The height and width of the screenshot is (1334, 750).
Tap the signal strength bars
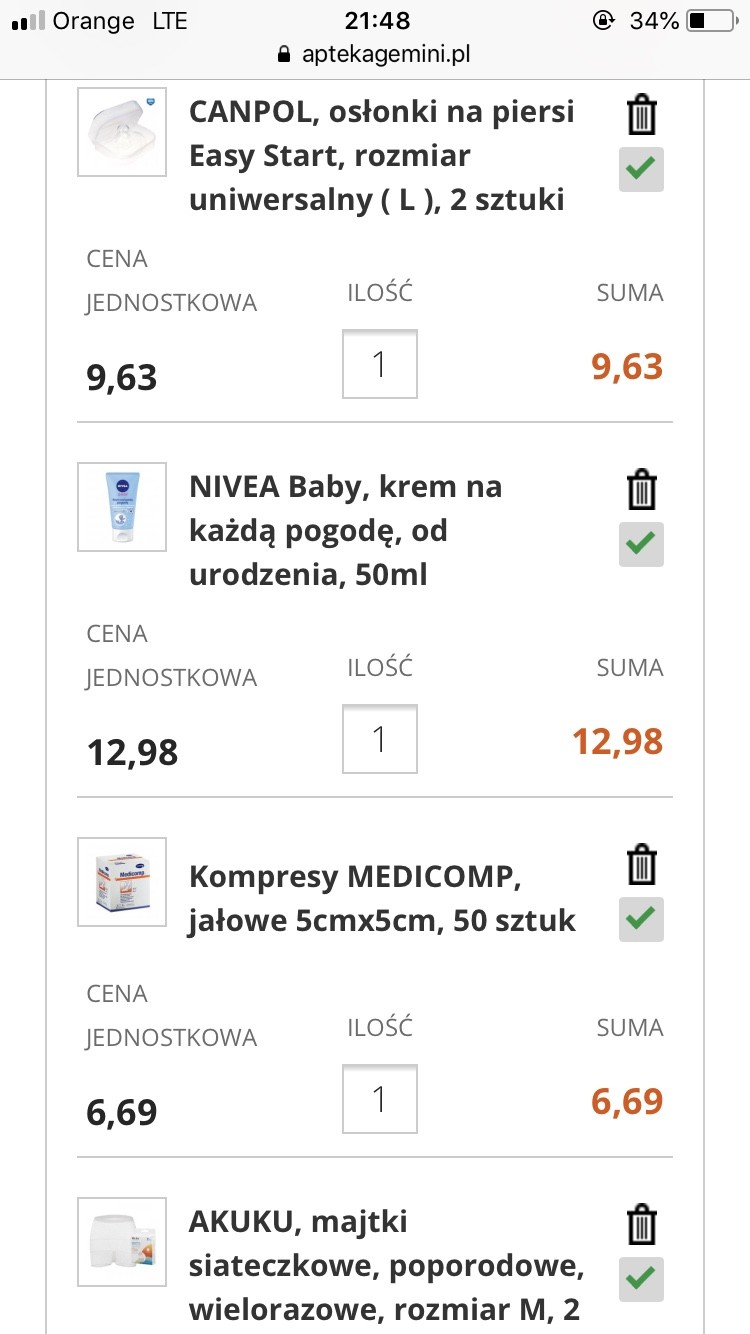coord(29,20)
